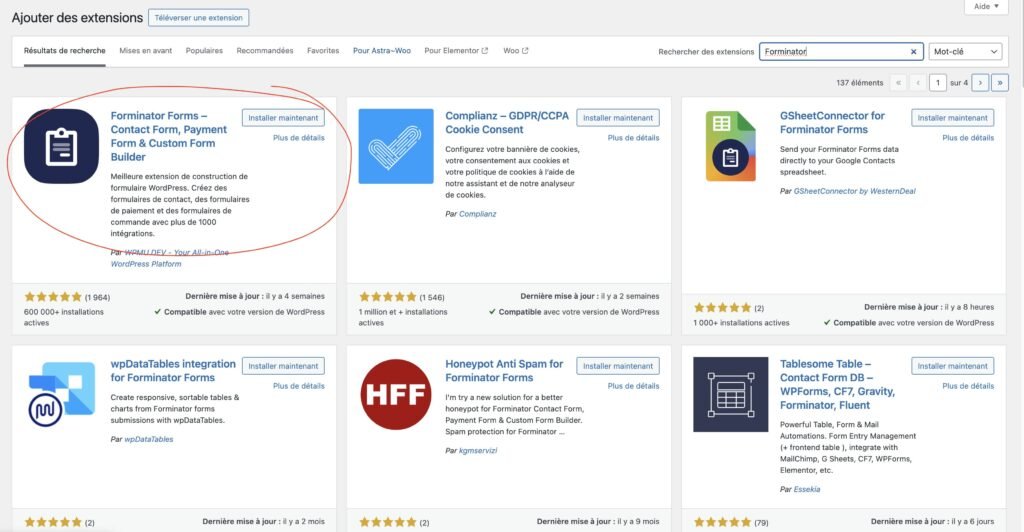Go to the next results page arrow
Screen dimensions: 1024x532
(x=980, y=83)
